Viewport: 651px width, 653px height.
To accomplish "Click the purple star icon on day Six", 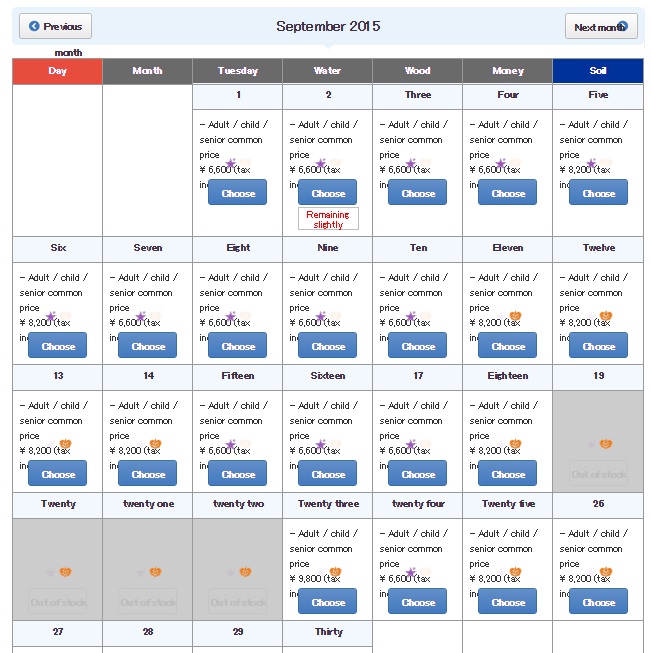I will tap(51, 316).
